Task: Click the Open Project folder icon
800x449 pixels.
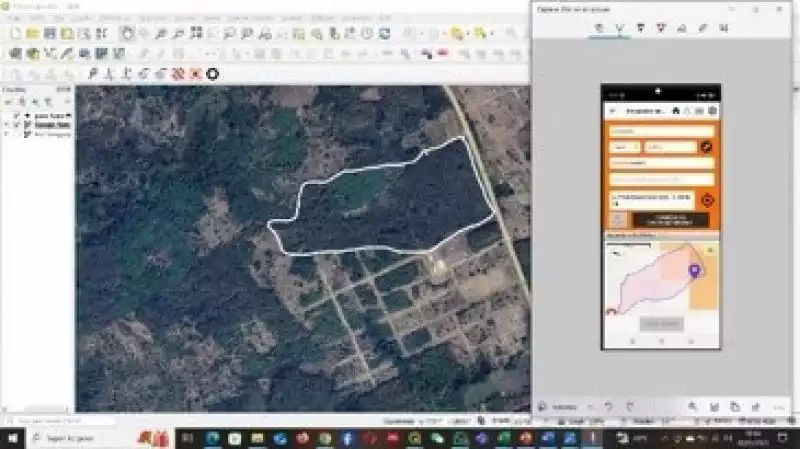Action: pos(33,33)
